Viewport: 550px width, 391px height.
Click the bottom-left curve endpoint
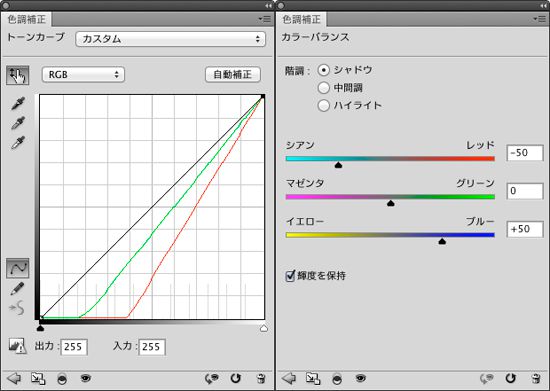41,318
